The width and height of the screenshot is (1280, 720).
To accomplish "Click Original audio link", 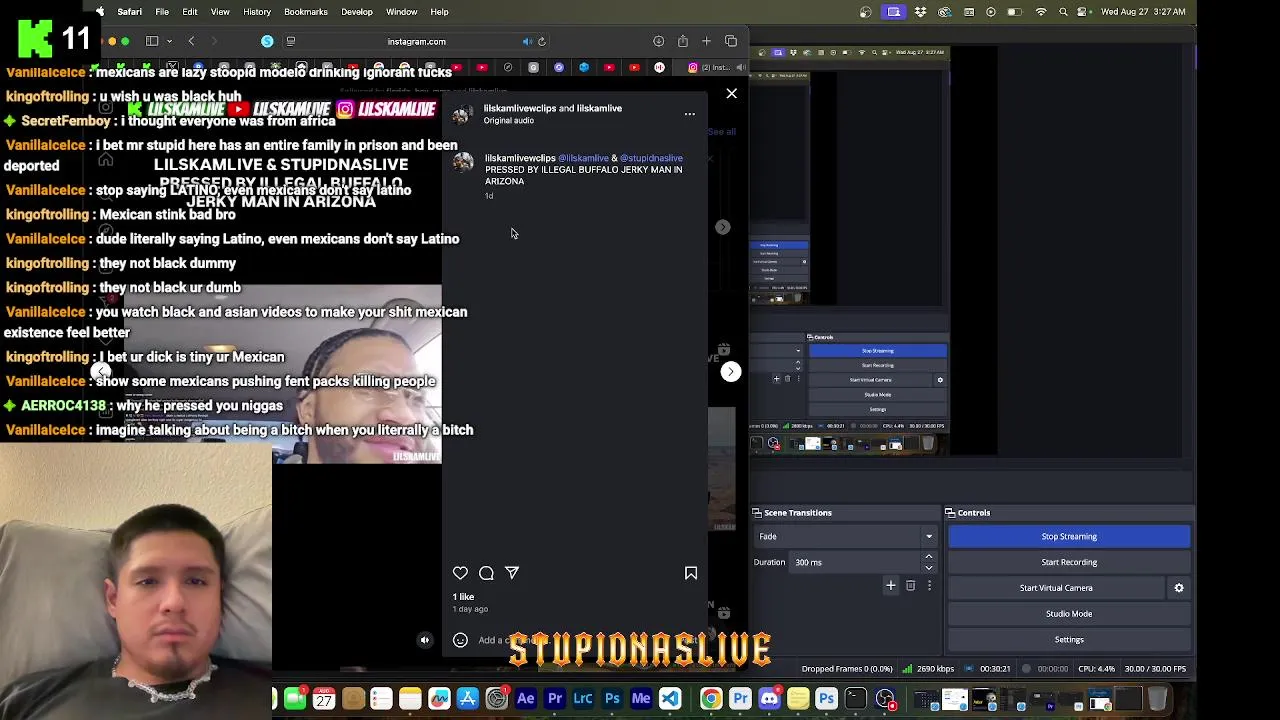I will click(x=509, y=120).
